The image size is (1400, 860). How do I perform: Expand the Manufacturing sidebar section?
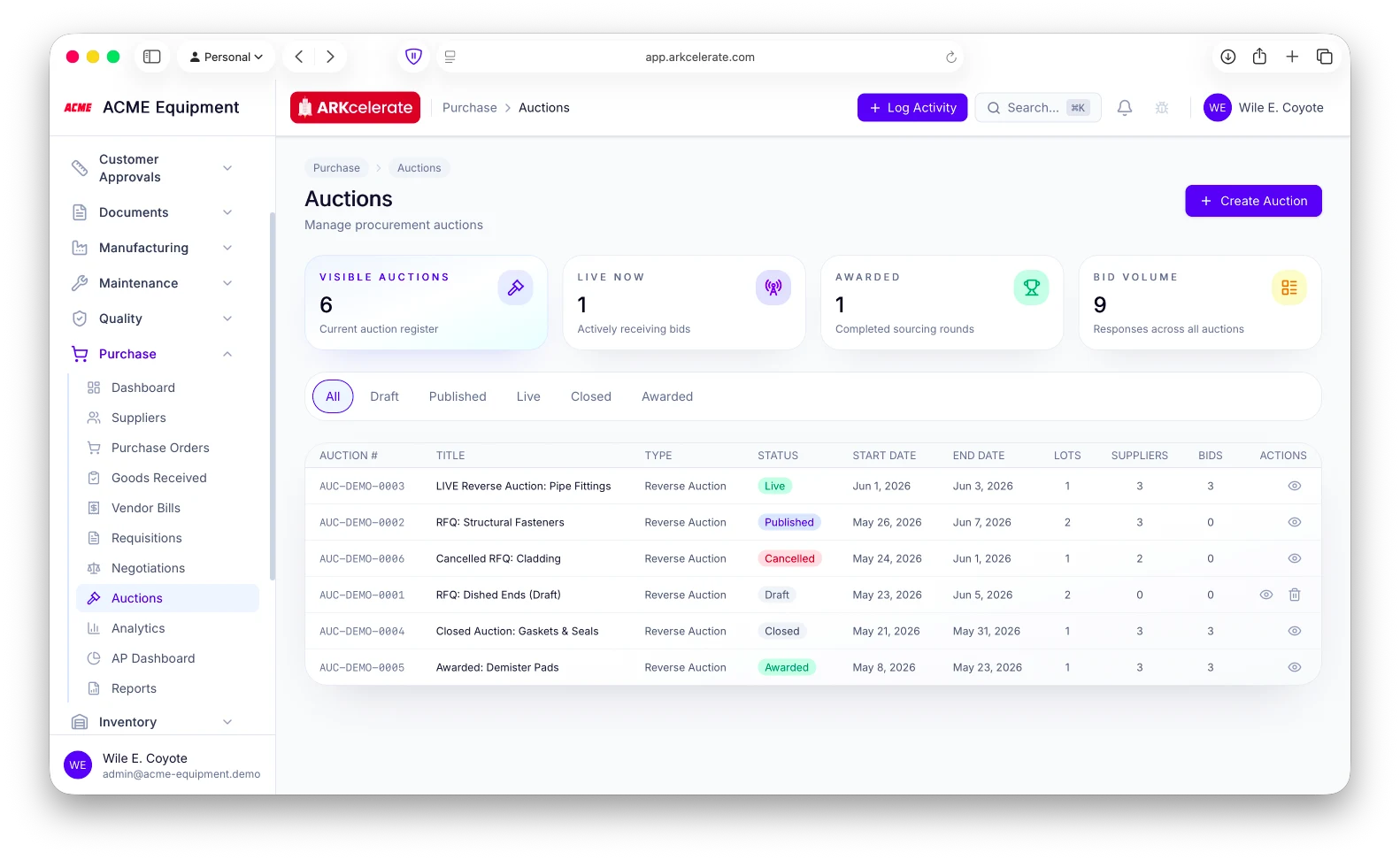[227, 248]
